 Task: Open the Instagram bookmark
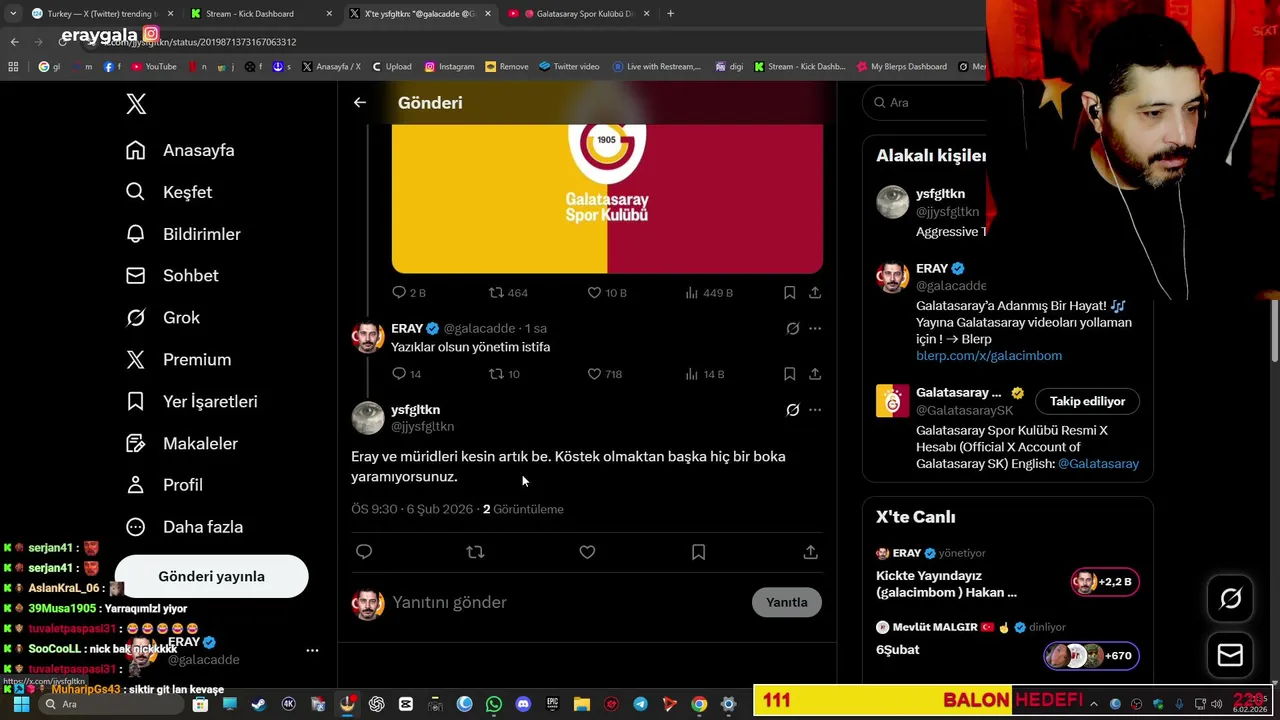coord(449,67)
